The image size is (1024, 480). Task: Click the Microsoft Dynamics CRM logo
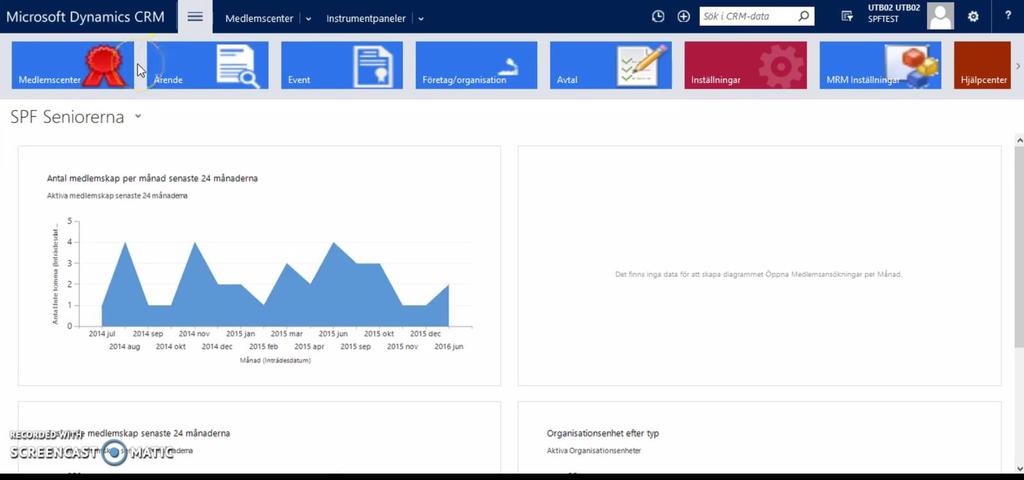(x=86, y=16)
